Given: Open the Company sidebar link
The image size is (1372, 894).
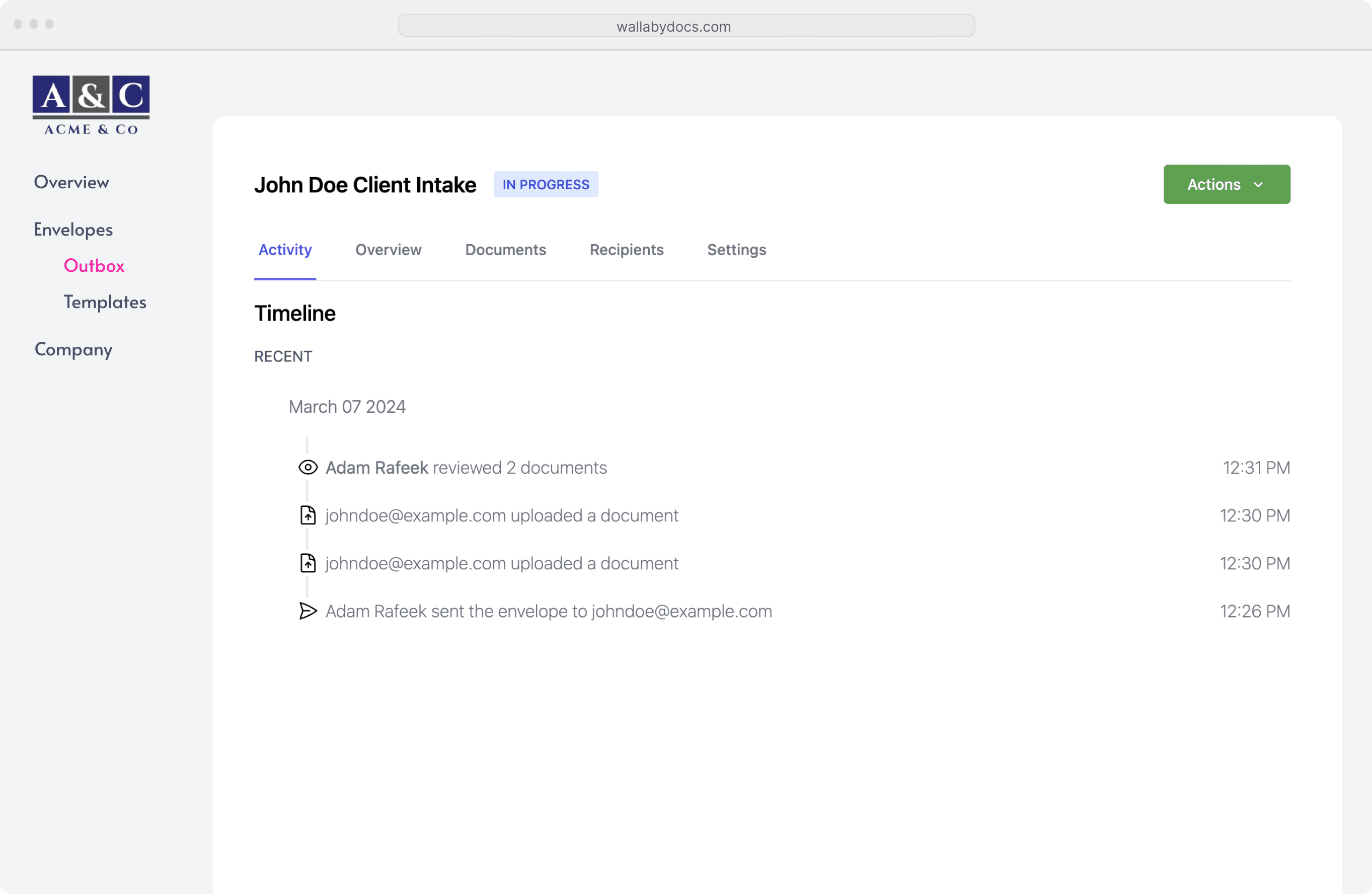Looking at the screenshot, I should coord(73,349).
